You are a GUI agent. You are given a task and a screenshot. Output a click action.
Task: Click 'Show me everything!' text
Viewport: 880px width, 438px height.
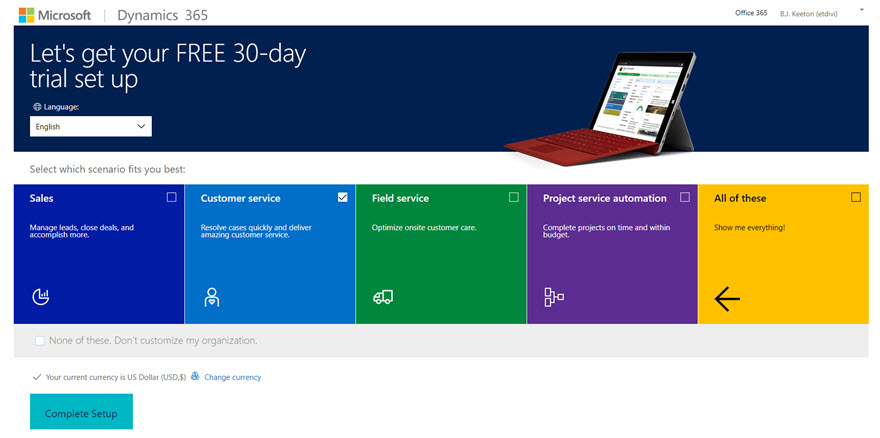pos(749,228)
